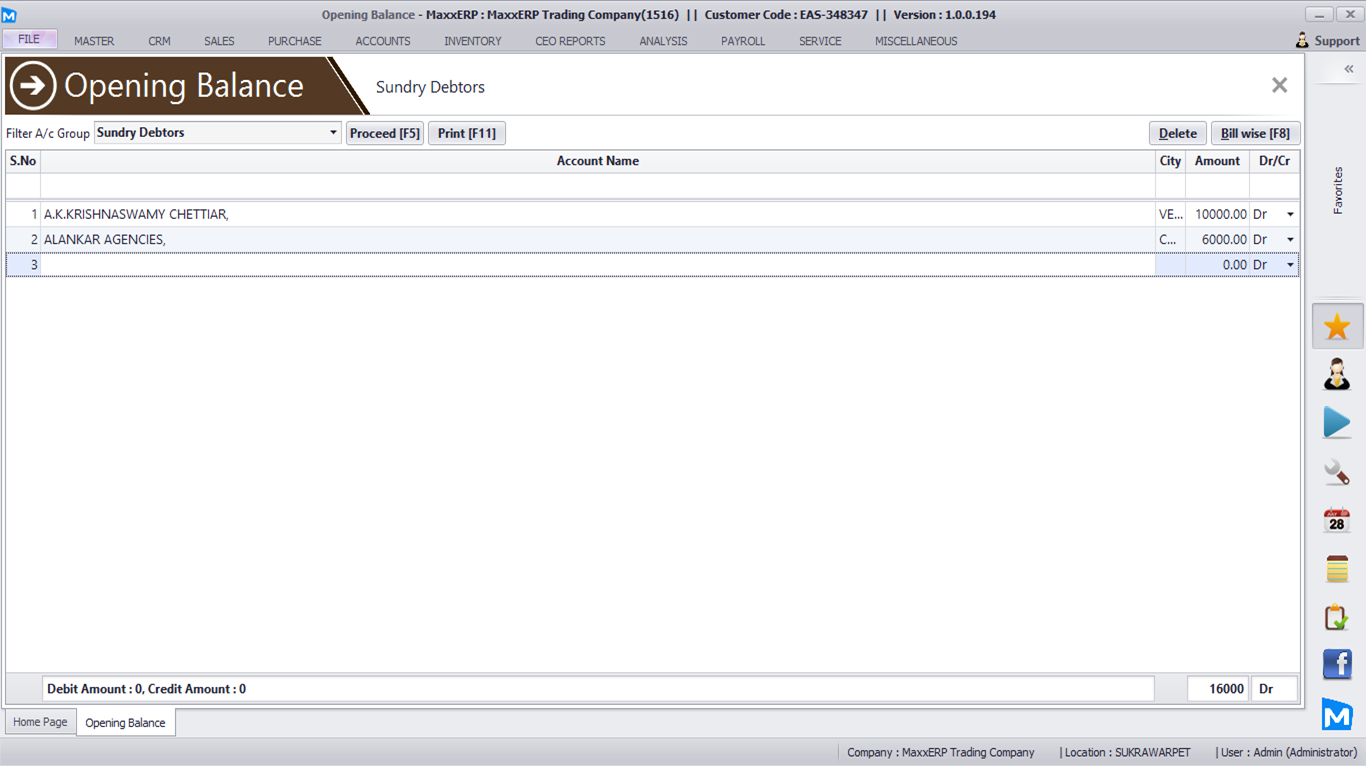The image size is (1366, 768).
Task: Open the INVENTORY menu
Action: click(473, 41)
